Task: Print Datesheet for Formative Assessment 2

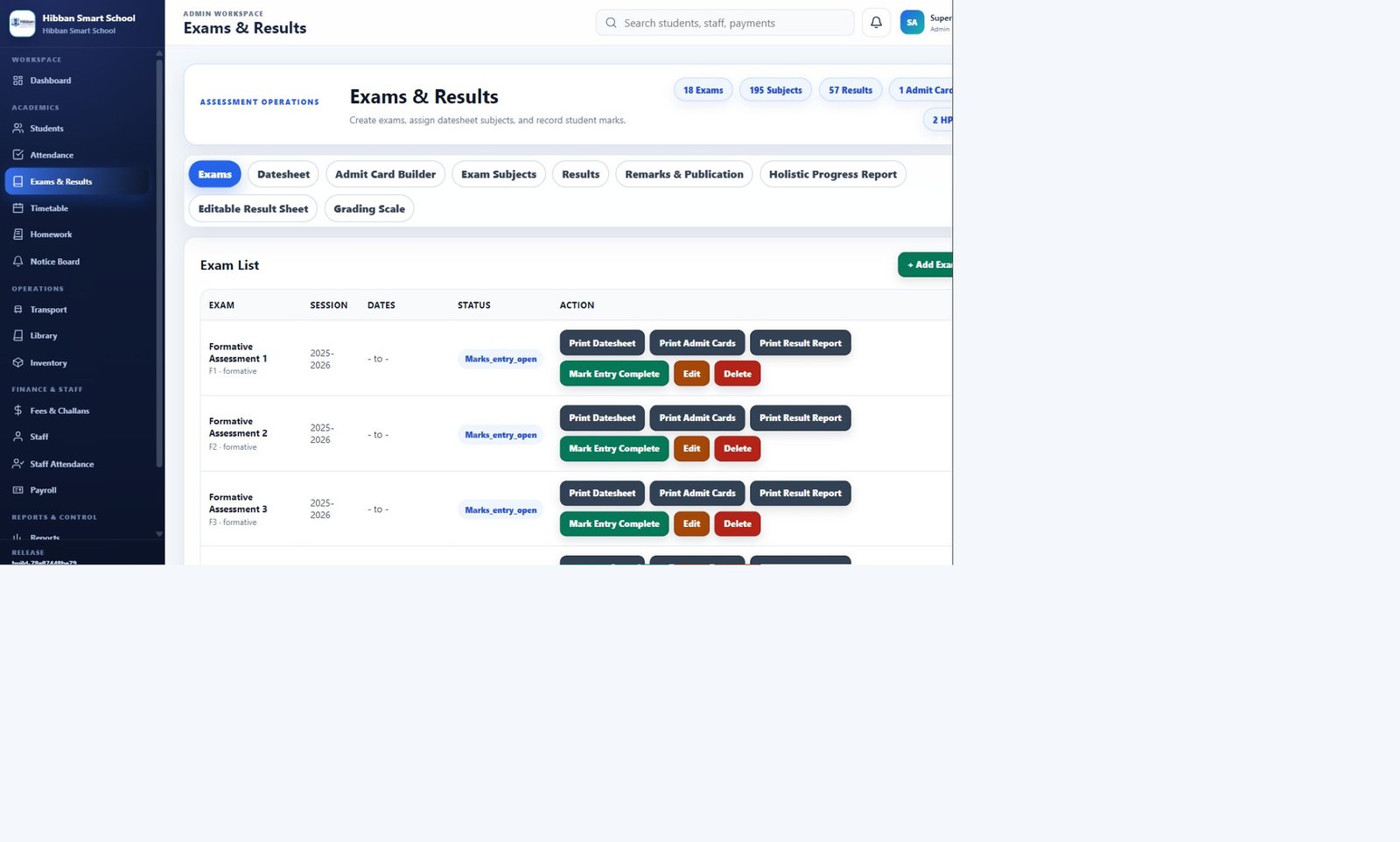Action: (602, 418)
